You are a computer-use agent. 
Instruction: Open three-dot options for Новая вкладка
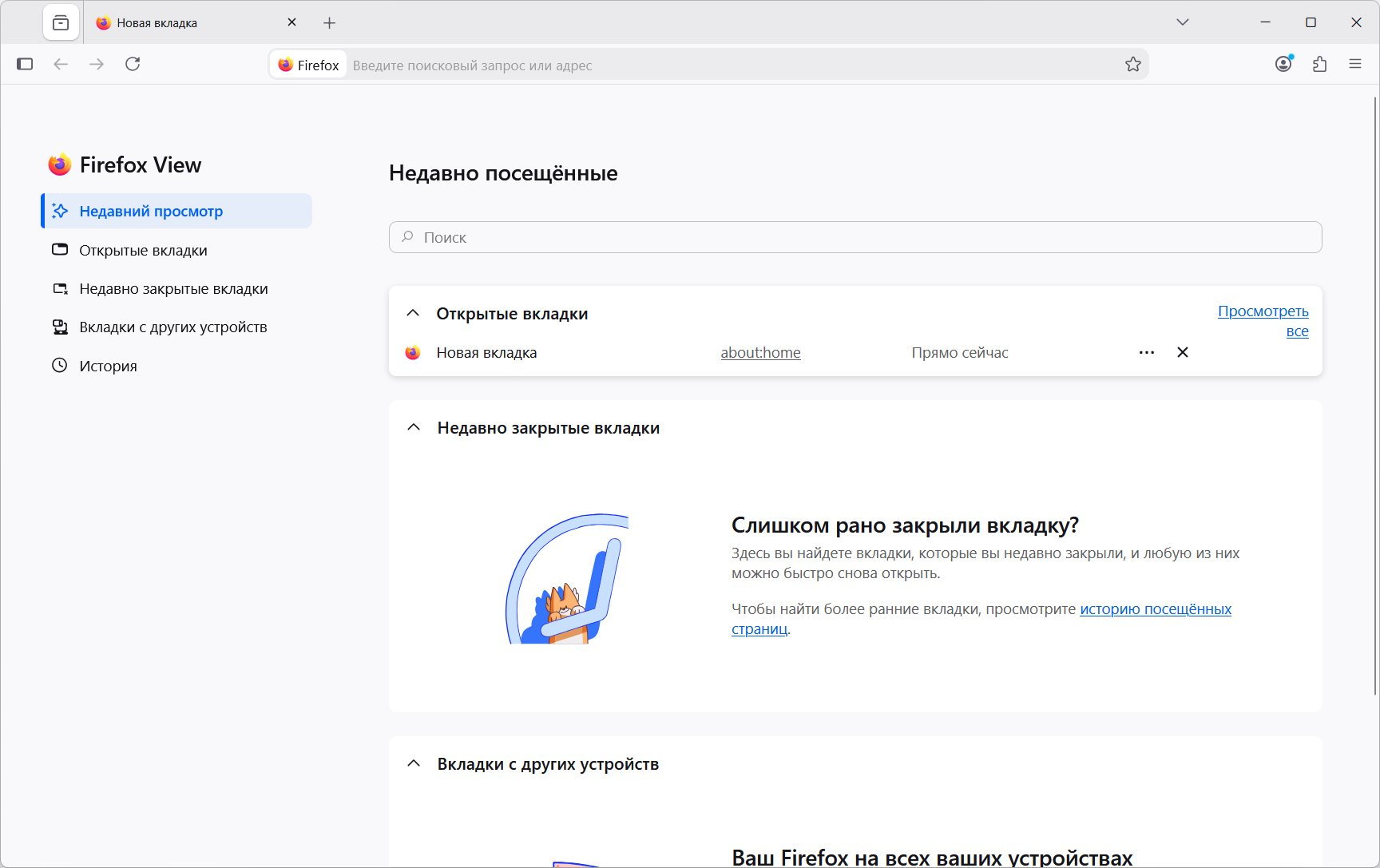click(x=1147, y=352)
